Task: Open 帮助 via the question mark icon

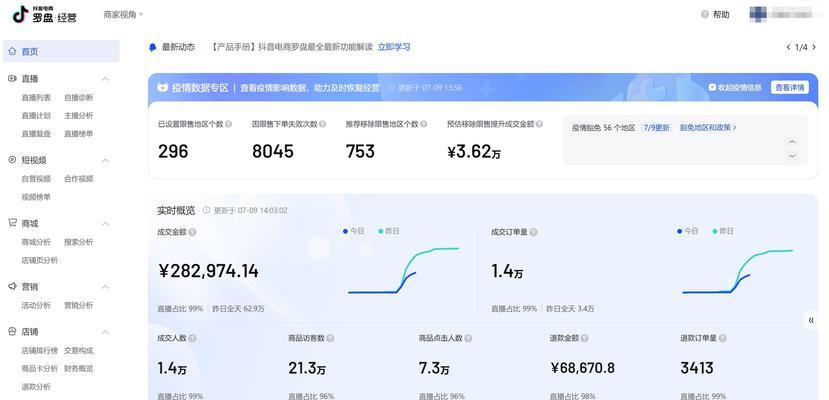Action: (x=705, y=15)
